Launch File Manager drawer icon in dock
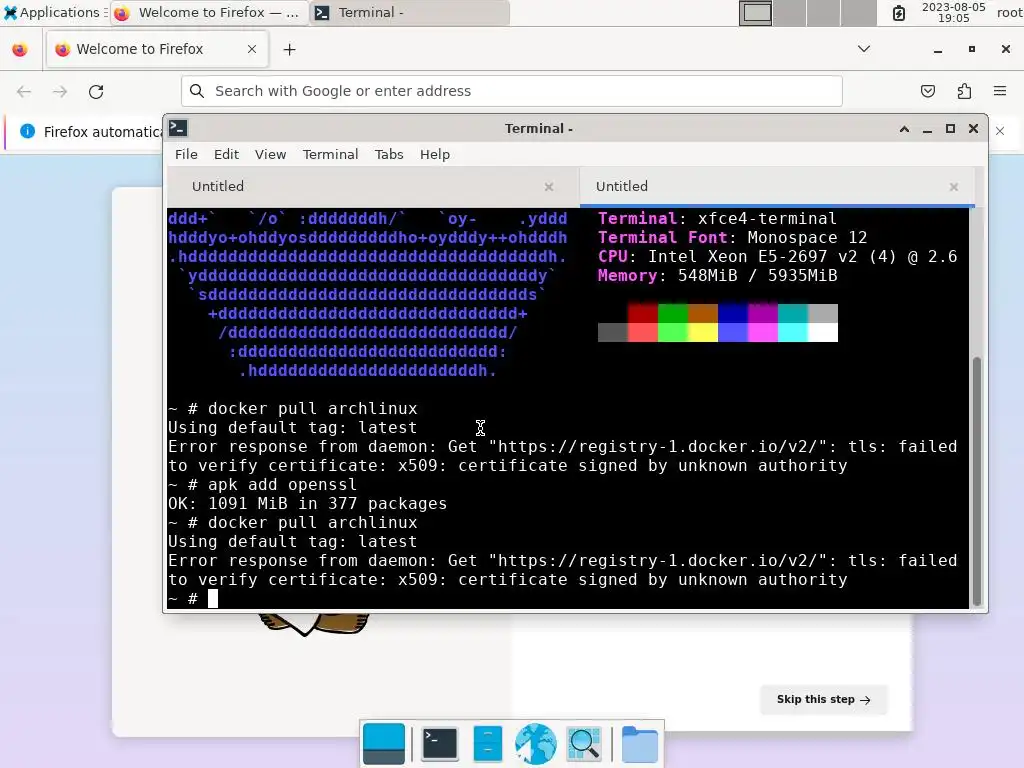The height and width of the screenshot is (768, 1024). (x=487, y=744)
